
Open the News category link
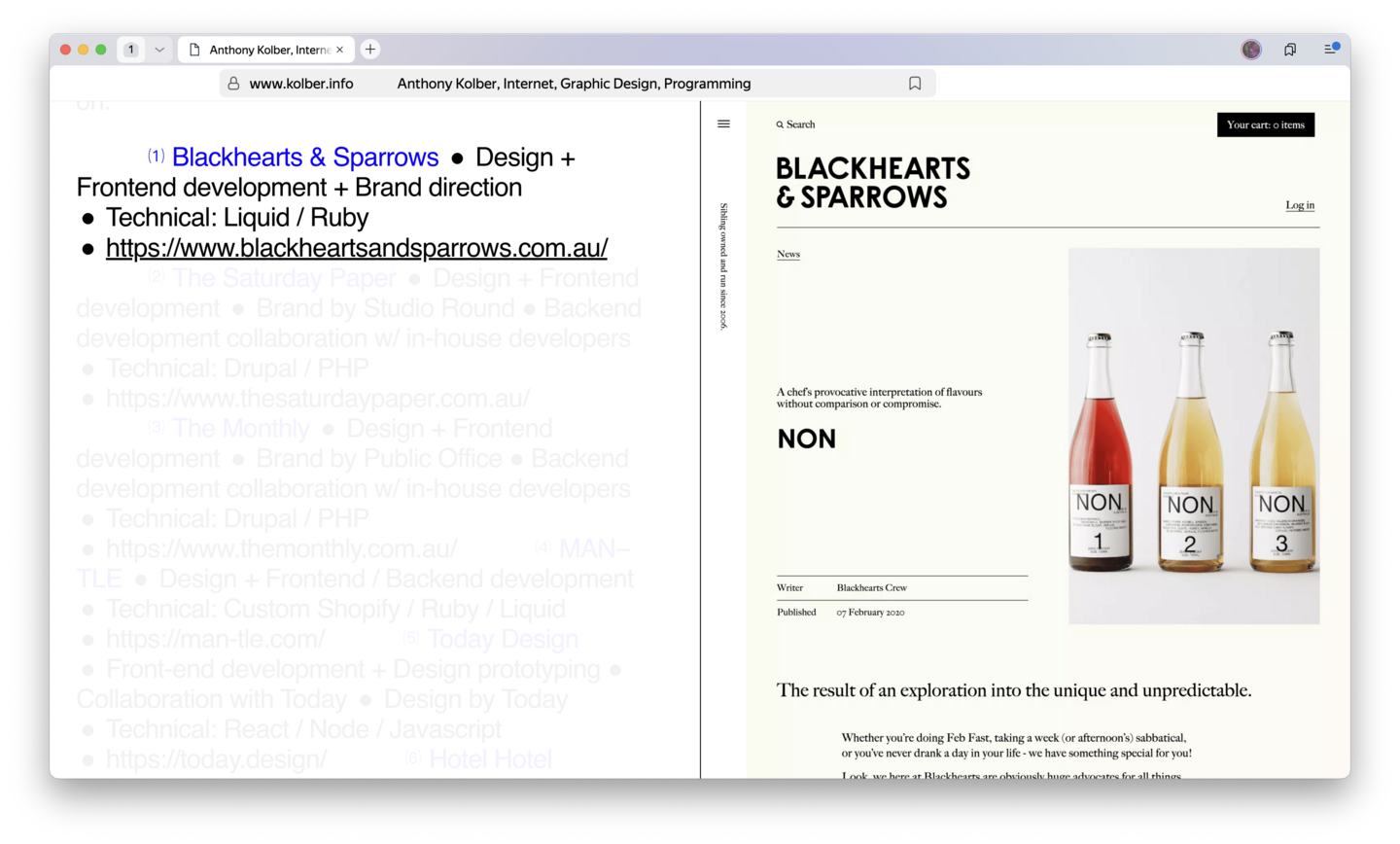[x=788, y=254]
